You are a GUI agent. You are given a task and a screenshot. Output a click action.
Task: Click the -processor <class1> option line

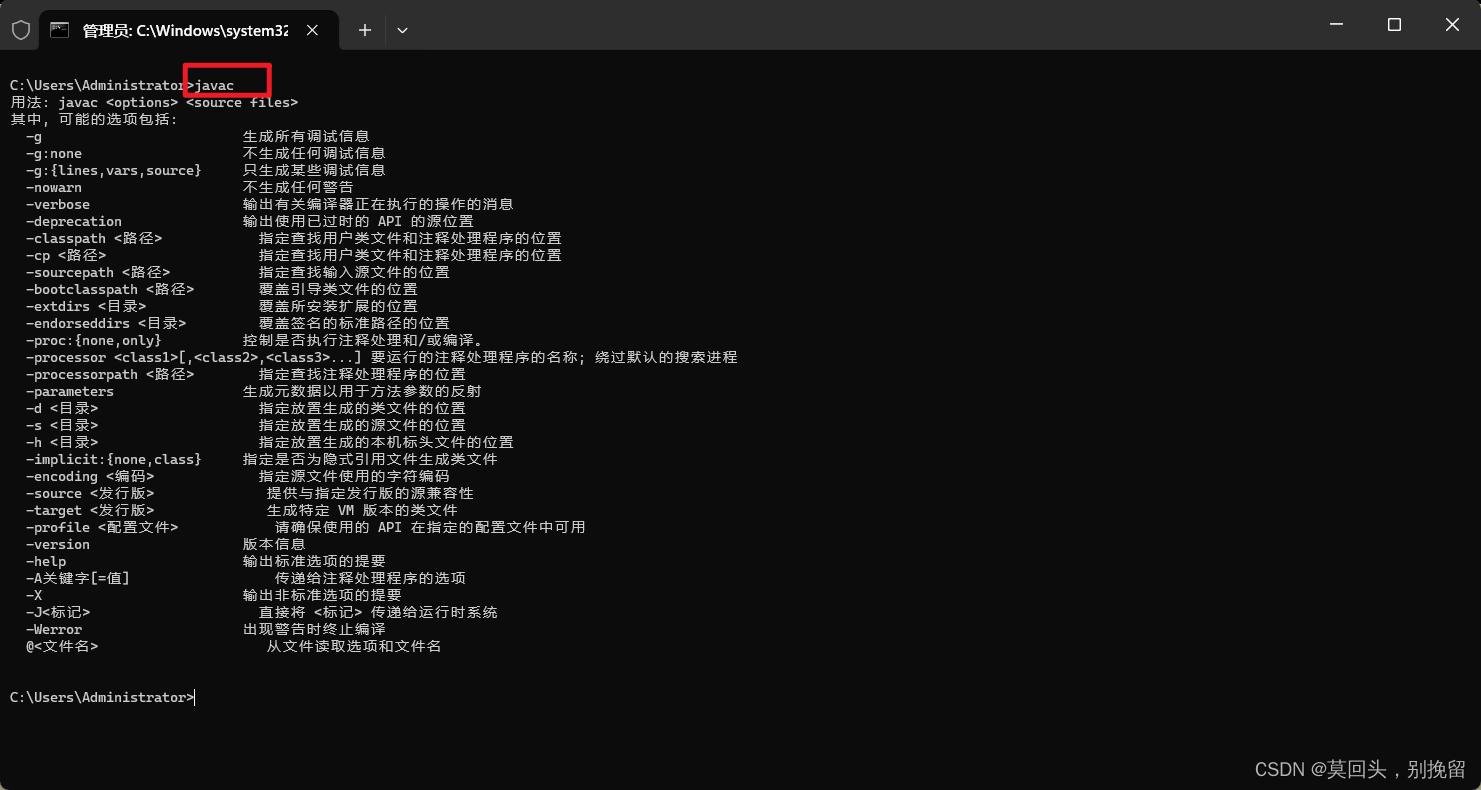click(x=194, y=358)
